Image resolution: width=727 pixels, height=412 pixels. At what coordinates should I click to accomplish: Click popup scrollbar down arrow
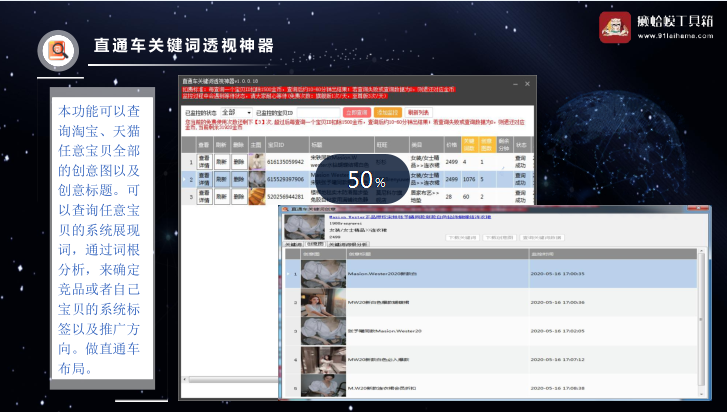pyautogui.click(x=701, y=393)
